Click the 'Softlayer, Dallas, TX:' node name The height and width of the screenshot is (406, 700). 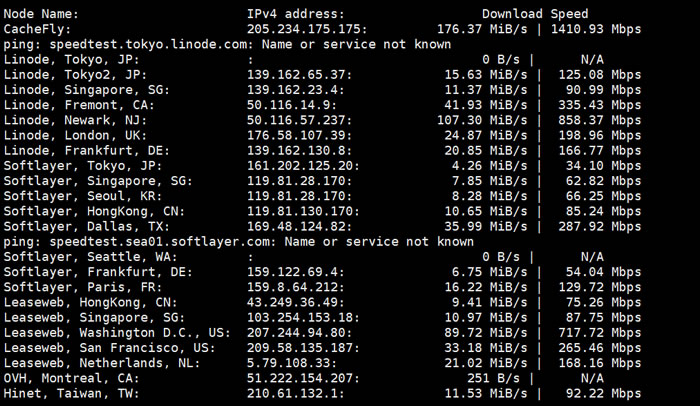point(87,227)
